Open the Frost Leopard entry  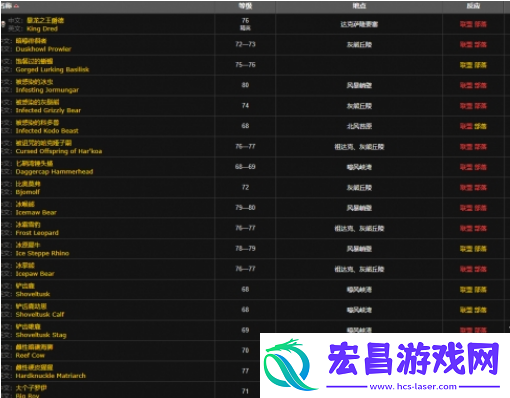[x=37, y=233]
